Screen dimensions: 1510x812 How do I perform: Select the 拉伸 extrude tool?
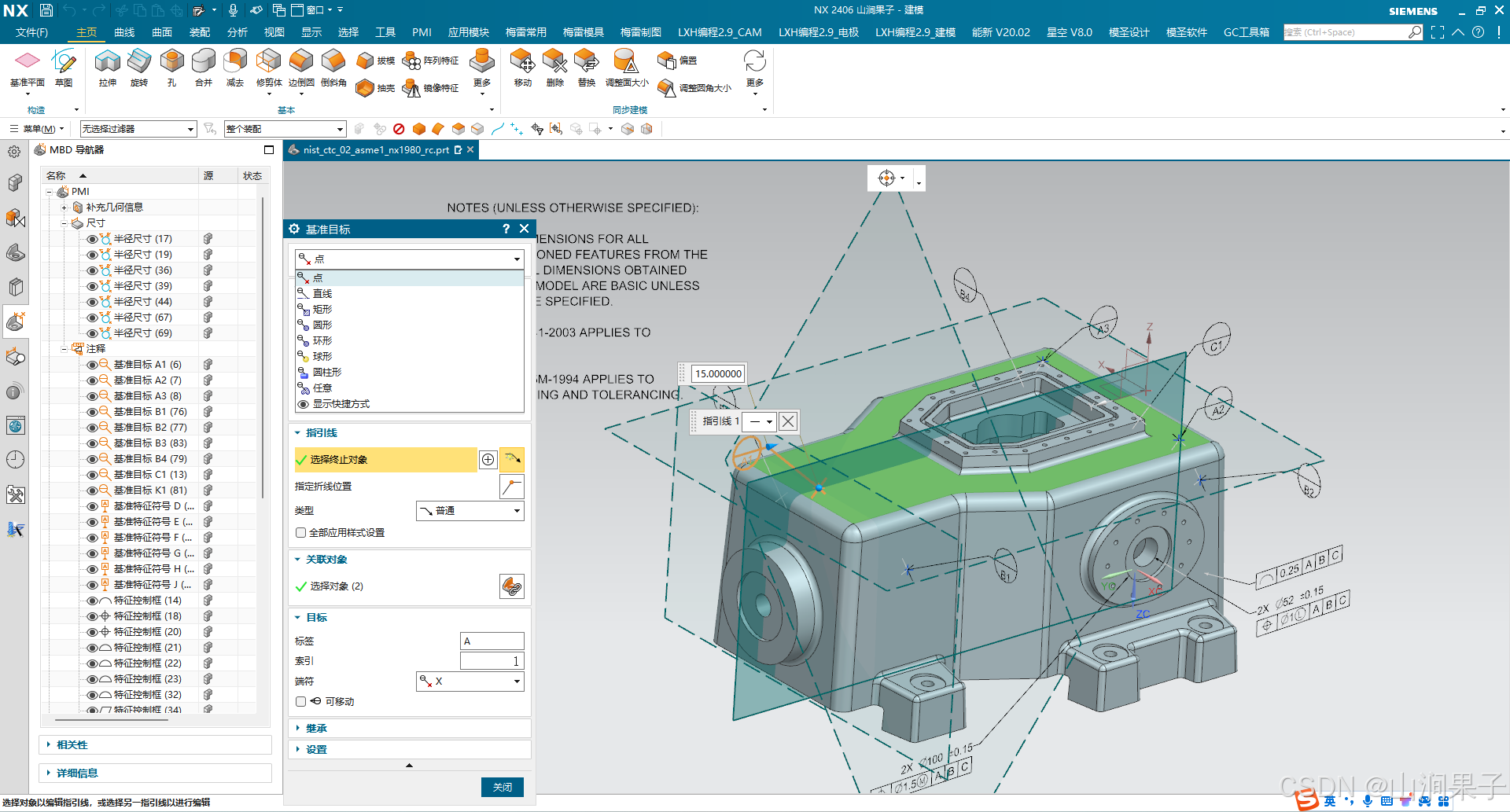pos(108,68)
